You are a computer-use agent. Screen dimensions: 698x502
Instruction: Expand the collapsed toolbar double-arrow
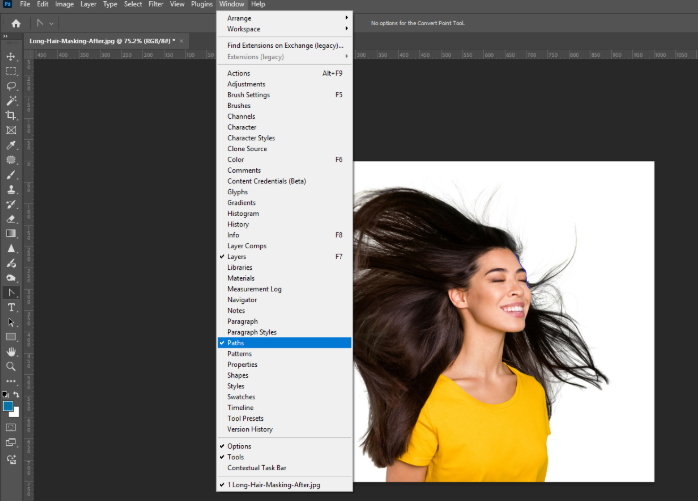pyautogui.click(x=5, y=36)
